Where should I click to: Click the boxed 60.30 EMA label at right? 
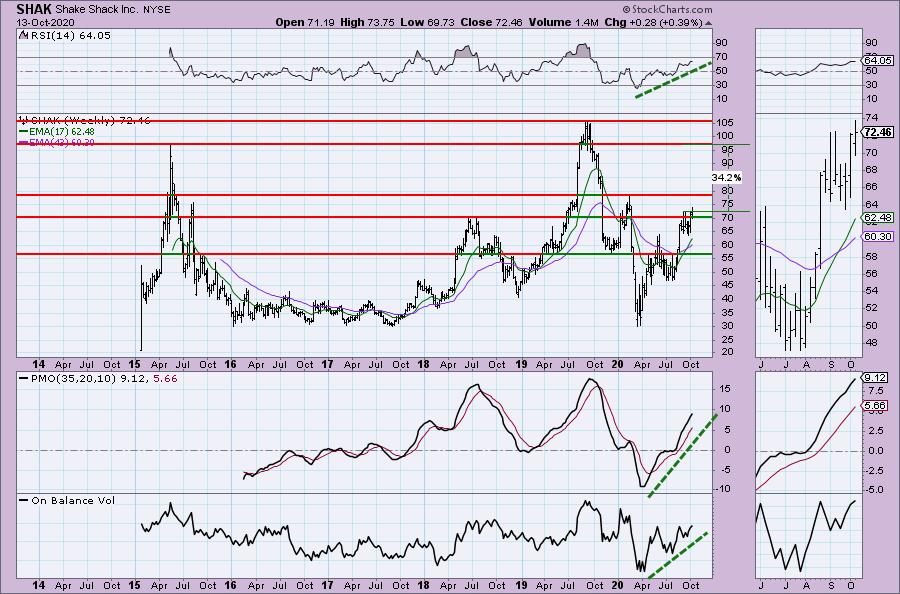(x=878, y=236)
